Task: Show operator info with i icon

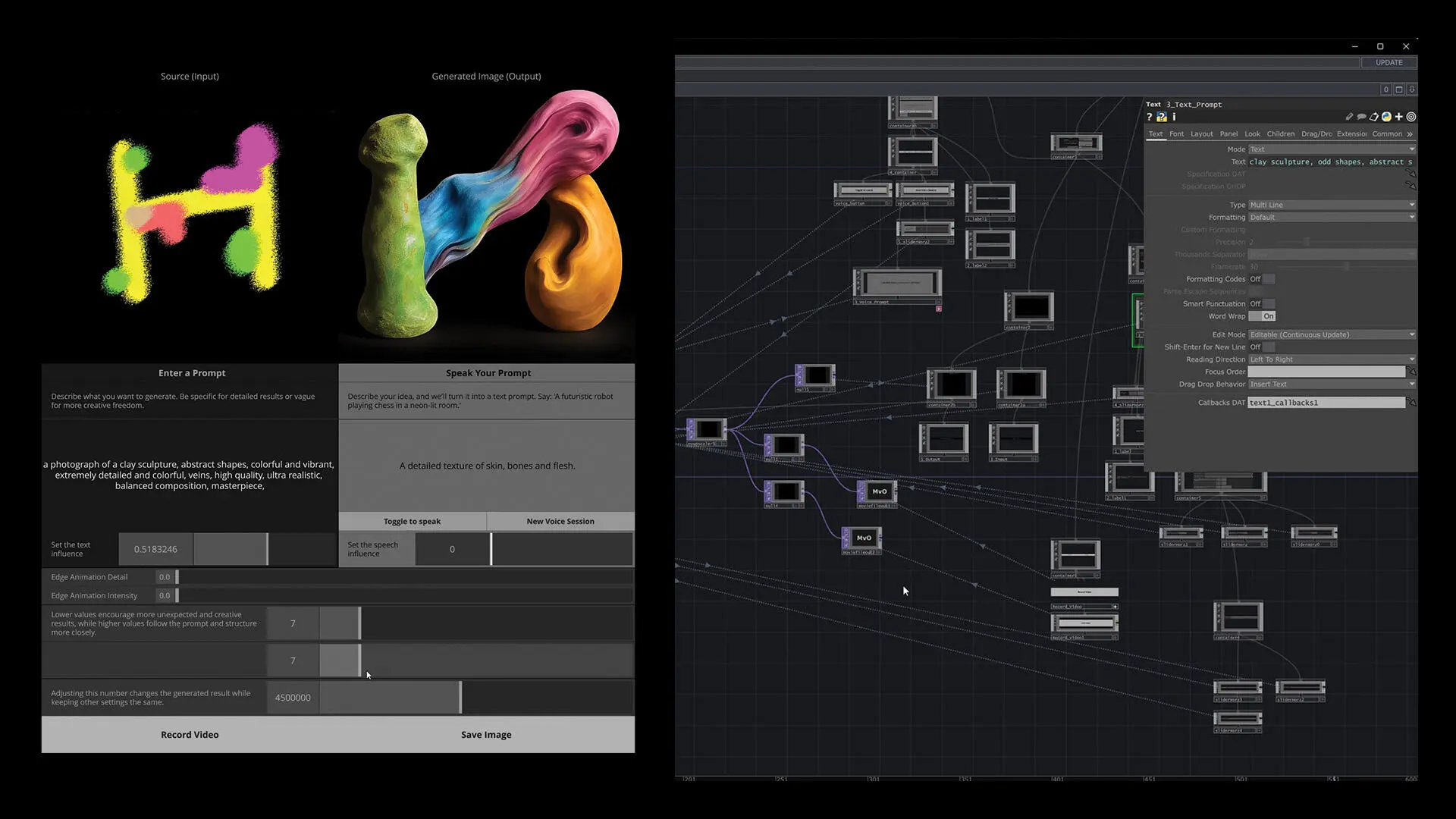Action: point(1174,117)
